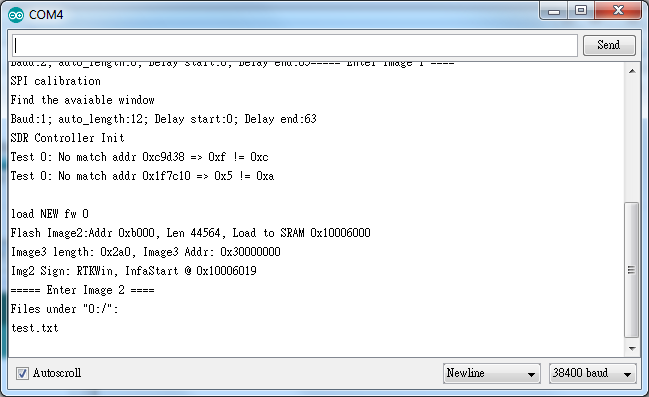Click the scrollbar up arrow

tap(632, 71)
